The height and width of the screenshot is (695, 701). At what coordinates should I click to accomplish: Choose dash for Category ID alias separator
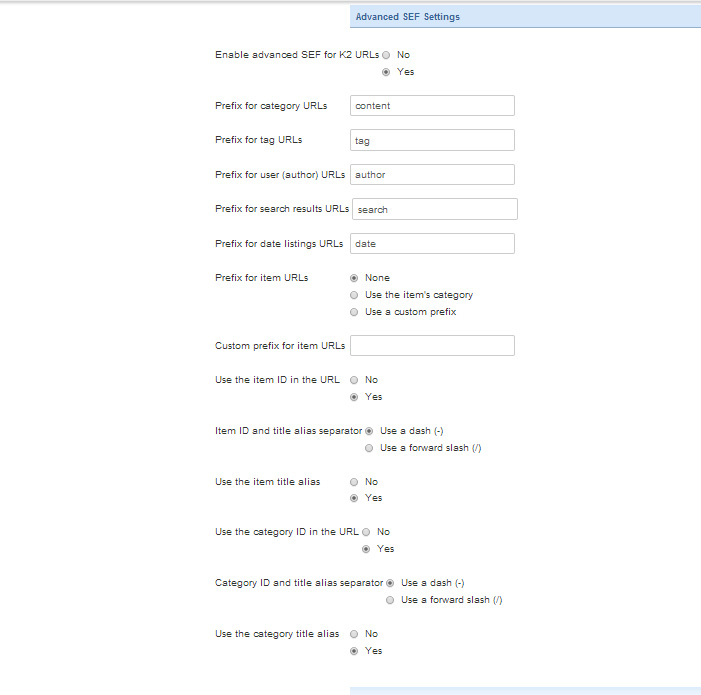pyautogui.click(x=390, y=583)
